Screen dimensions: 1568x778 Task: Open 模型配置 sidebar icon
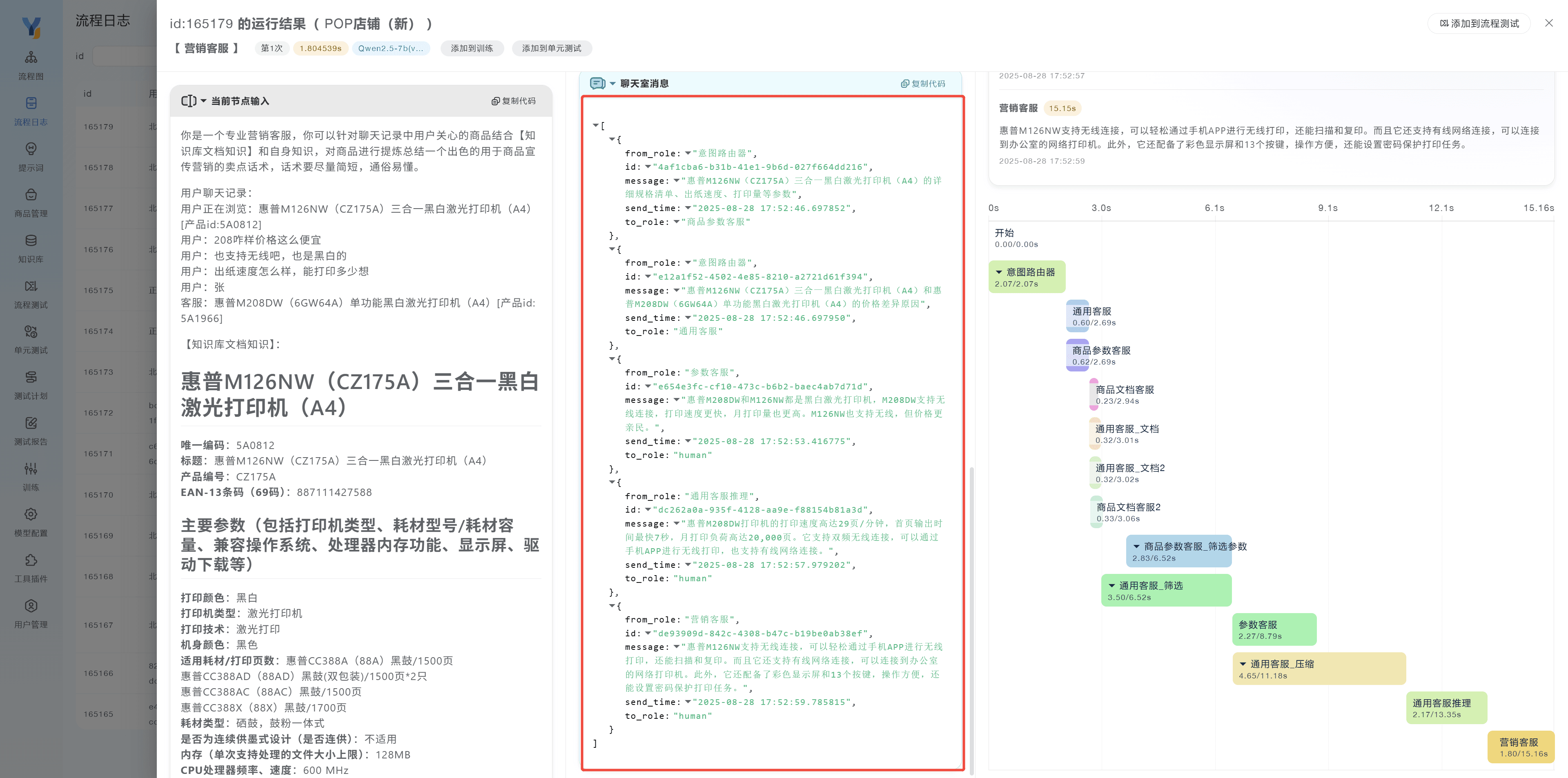31,515
